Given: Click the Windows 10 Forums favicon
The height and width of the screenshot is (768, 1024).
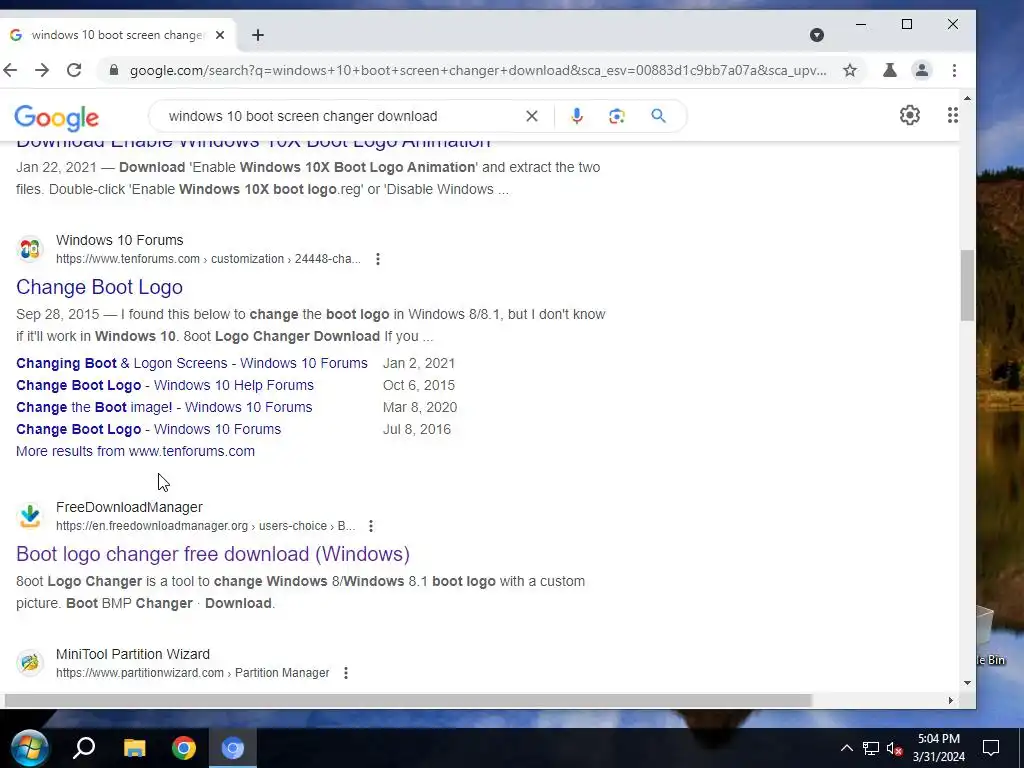Looking at the screenshot, I should click(x=29, y=249).
